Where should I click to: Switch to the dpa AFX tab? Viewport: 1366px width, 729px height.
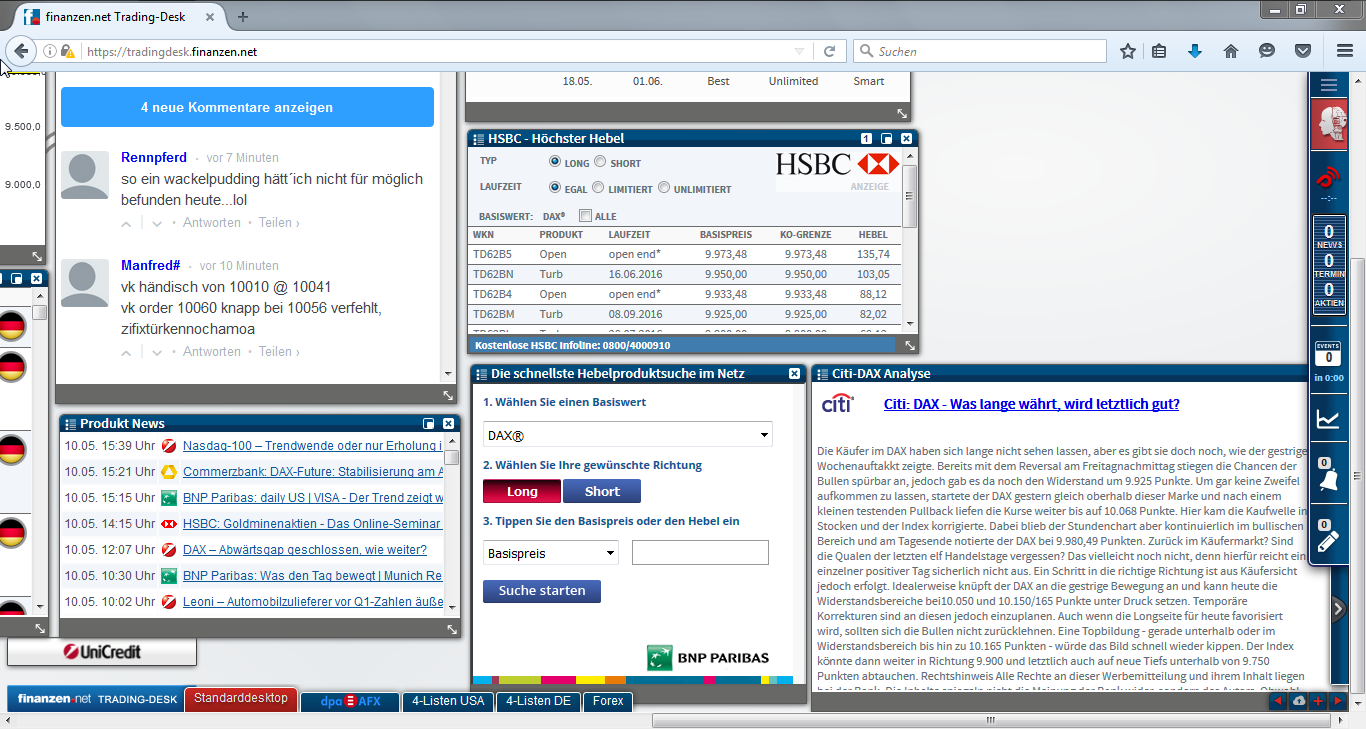[x=350, y=701]
